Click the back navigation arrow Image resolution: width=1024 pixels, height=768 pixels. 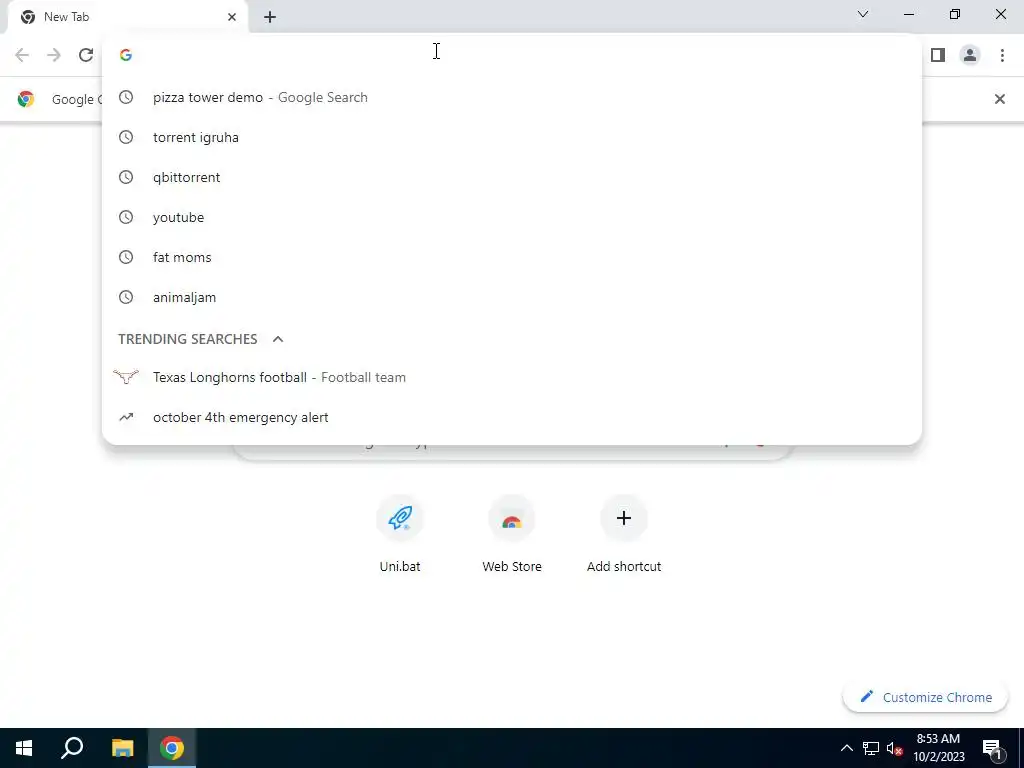pos(22,55)
